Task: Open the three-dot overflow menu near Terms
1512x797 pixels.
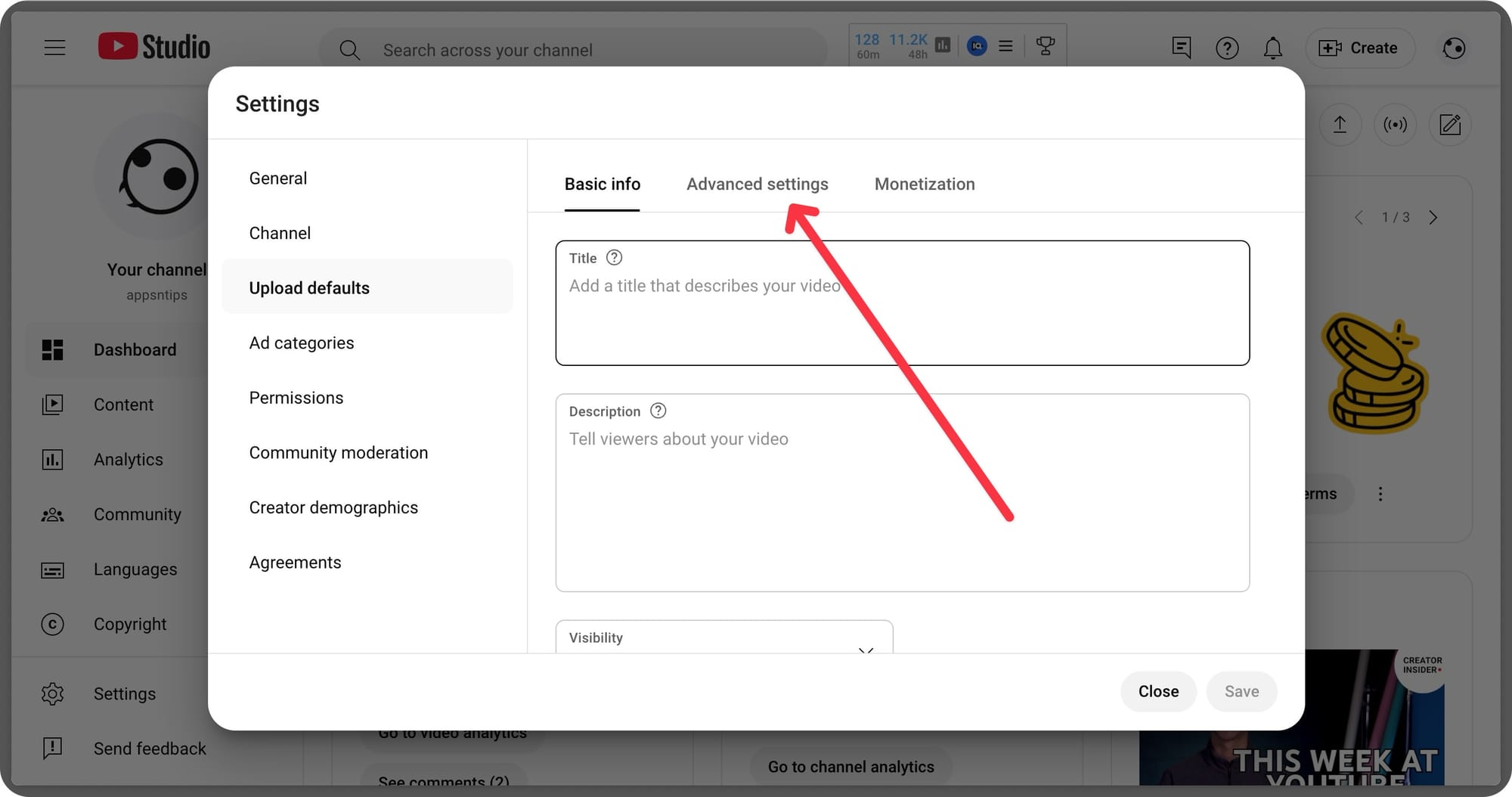Action: point(1380,494)
